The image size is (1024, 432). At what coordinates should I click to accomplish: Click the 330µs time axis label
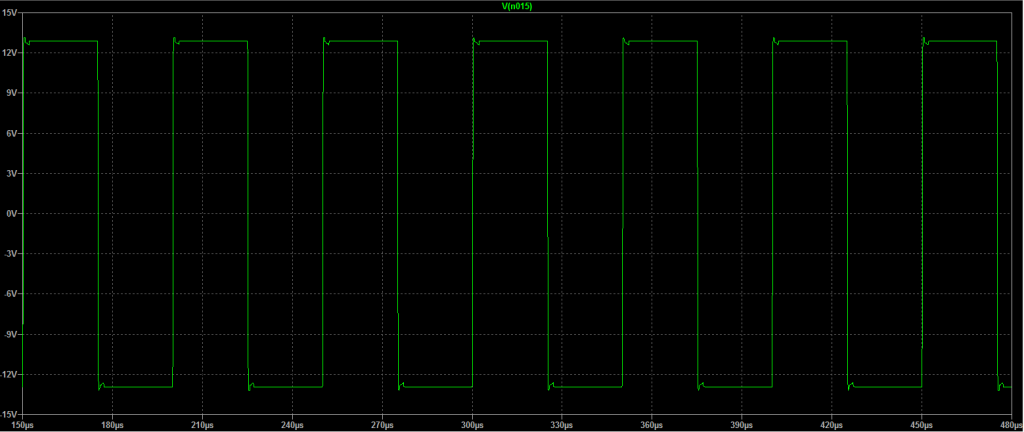pyautogui.click(x=563, y=424)
